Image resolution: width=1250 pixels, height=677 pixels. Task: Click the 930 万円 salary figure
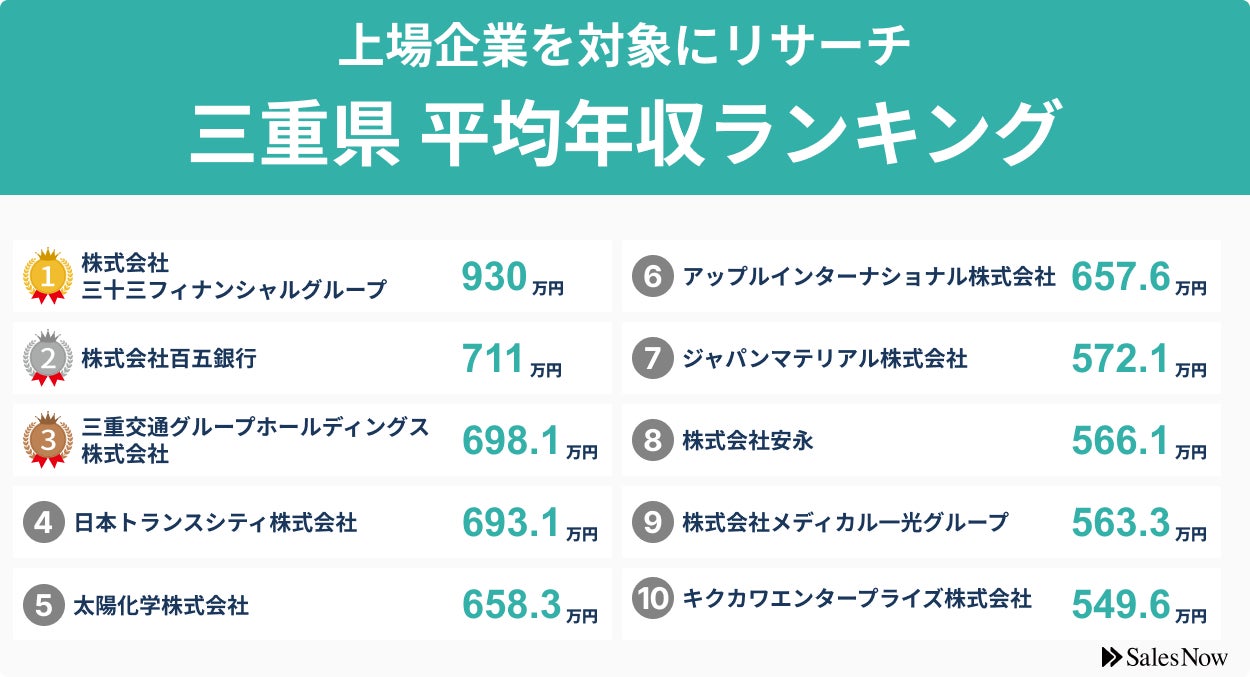tap(512, 278)
